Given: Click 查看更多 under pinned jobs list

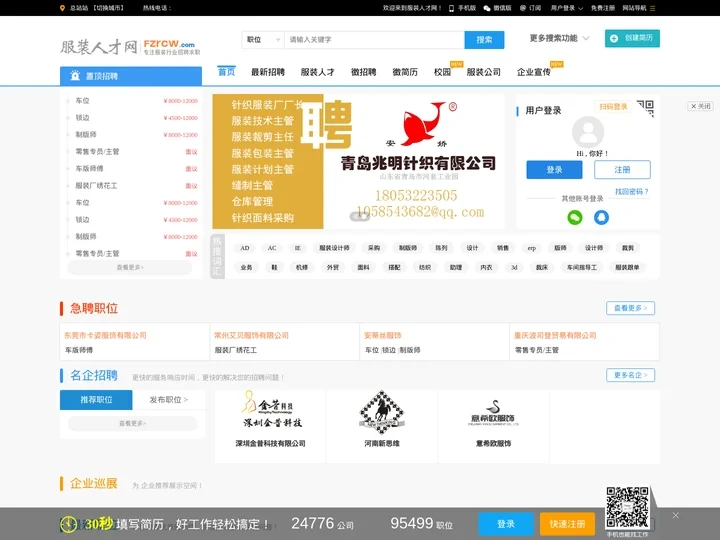Looking at the screenshot, I should [130, 267].
